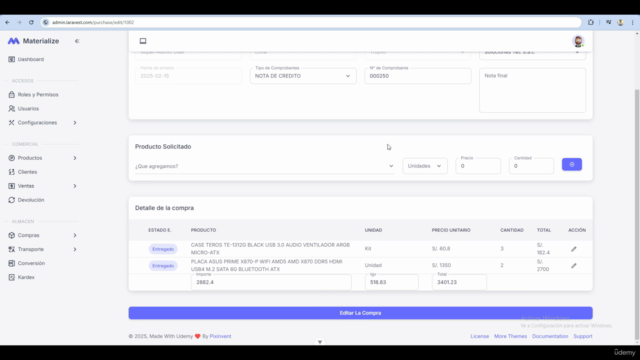Edit the CASE TEROS row with pencil icon

tap(573, 249)
